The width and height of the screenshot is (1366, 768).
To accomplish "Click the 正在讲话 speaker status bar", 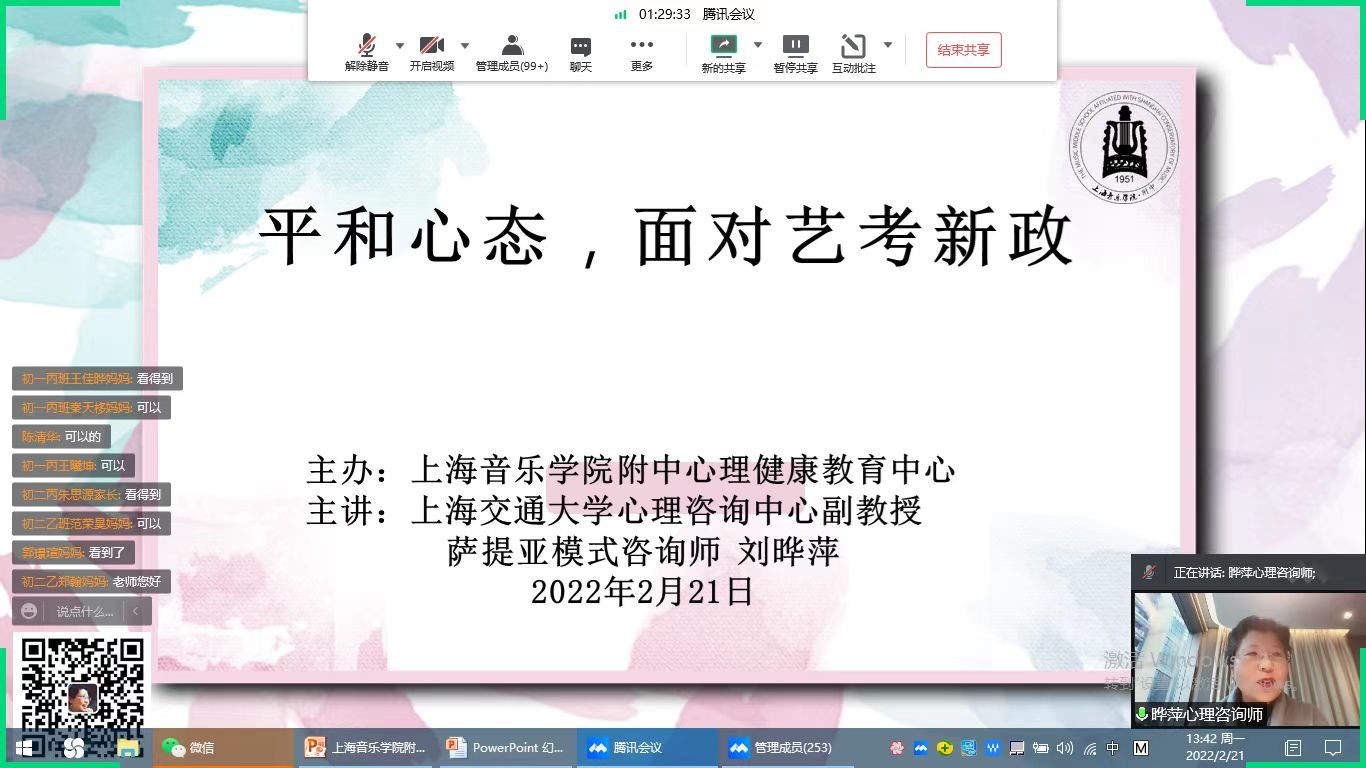I will coord(1248,573).
